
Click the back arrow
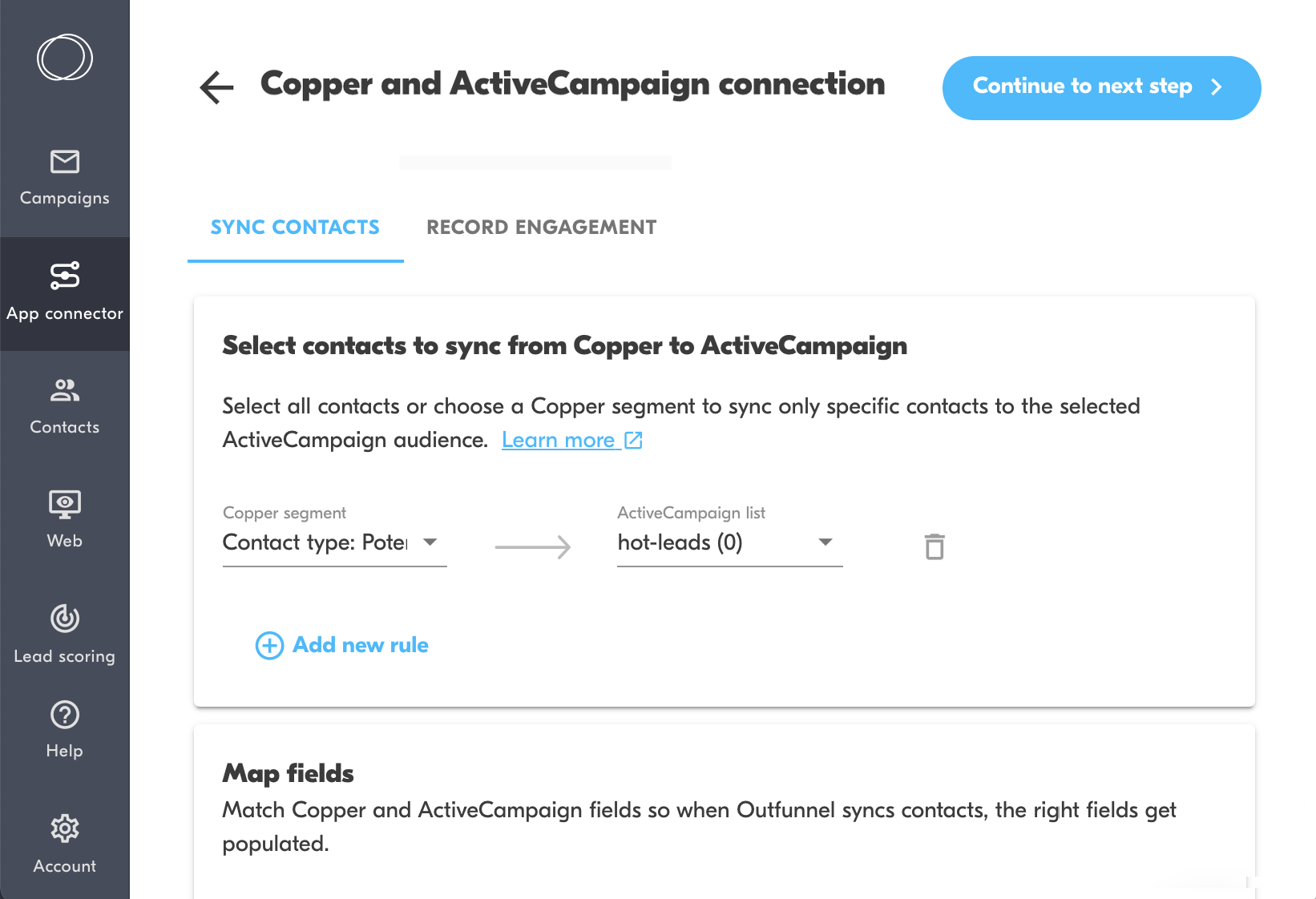click(x=216, y=87)
